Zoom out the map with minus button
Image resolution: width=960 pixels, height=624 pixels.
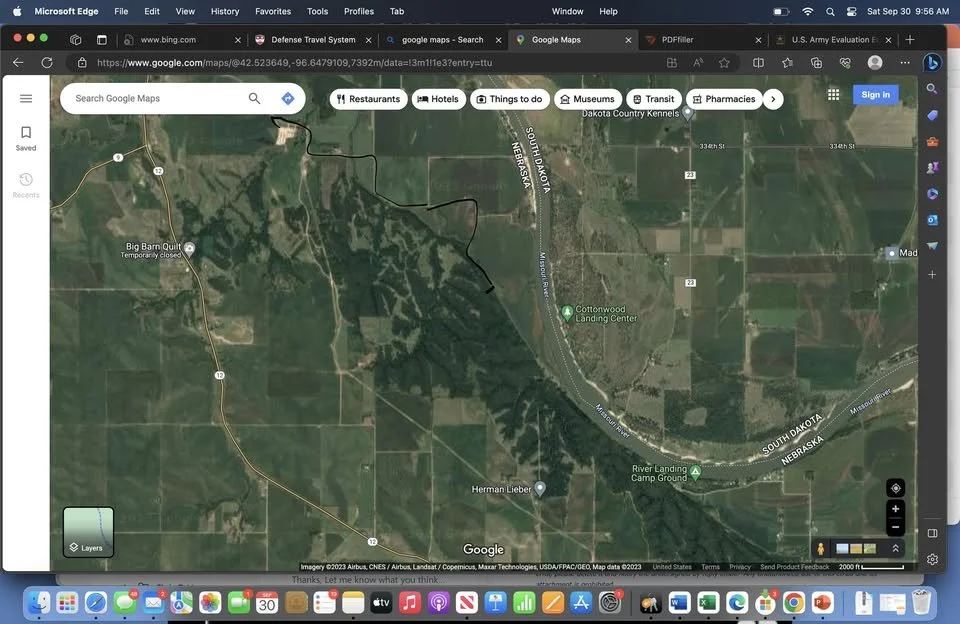click(x=895, y=527)
